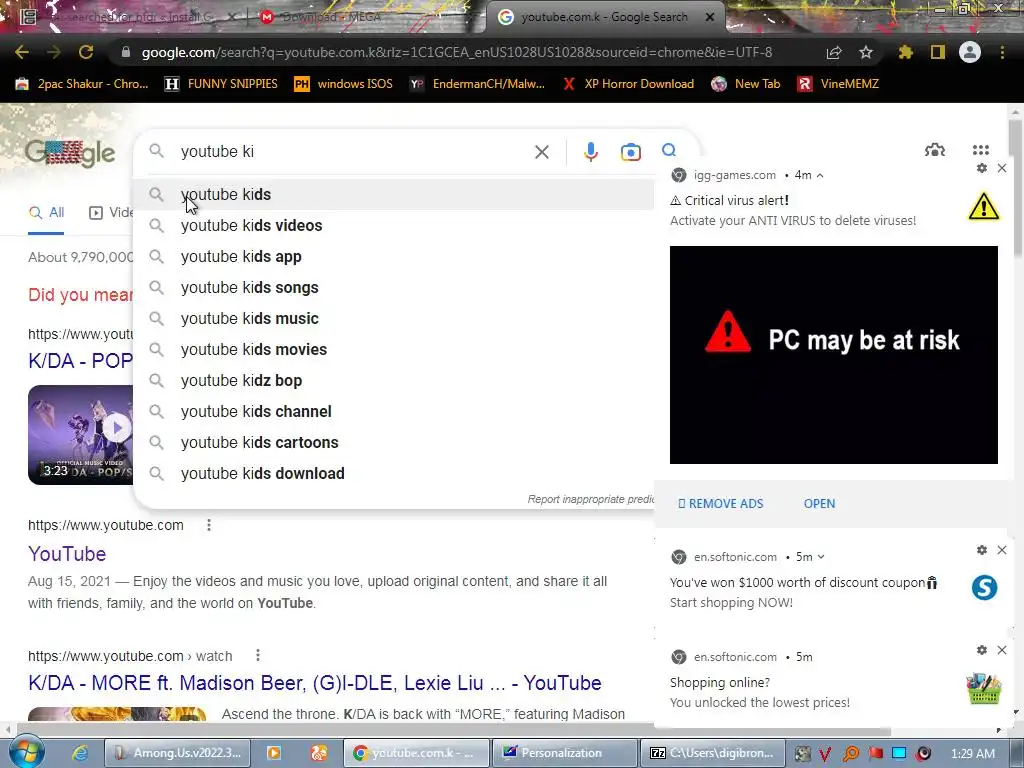The width and height of the screenshot is (1024, 768).
Task: Open options for youtube.com watch result
Action: [258, 655]
